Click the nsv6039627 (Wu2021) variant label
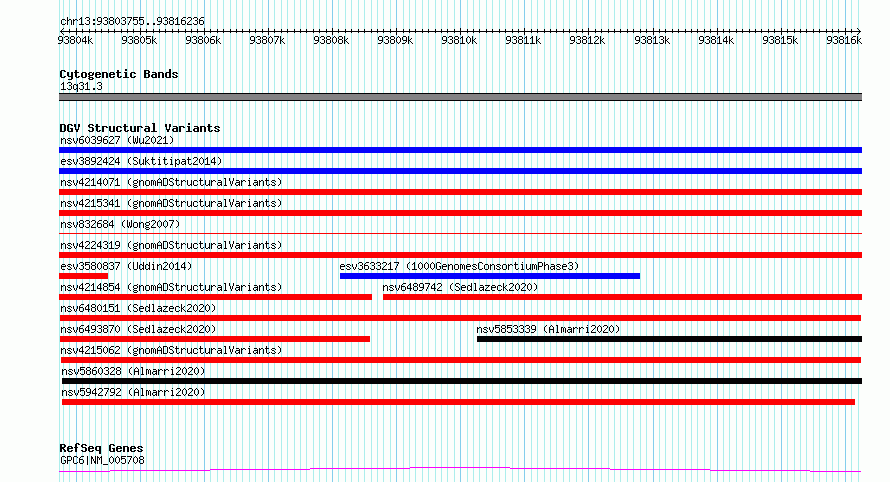This screenshot has height=482, width=890. tap(117, 140)
